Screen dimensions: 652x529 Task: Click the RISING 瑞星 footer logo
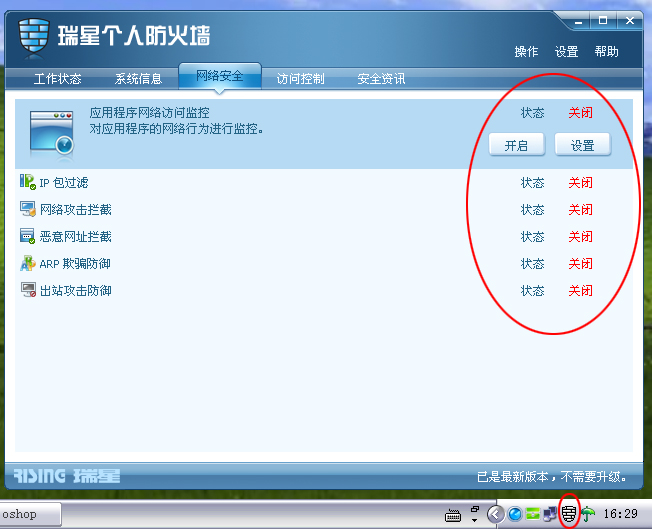(x=67, y=476)
